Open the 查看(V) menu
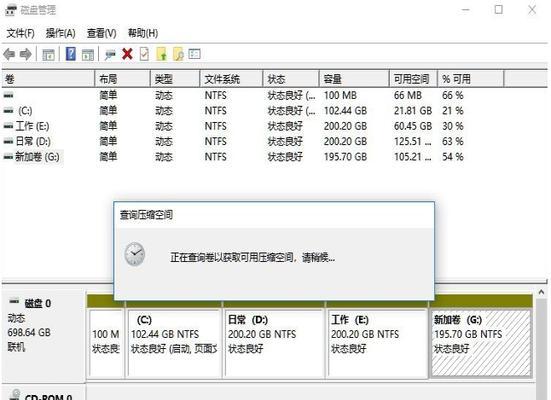This screenshot has width=551, height=400. click(x=102, y=33)
